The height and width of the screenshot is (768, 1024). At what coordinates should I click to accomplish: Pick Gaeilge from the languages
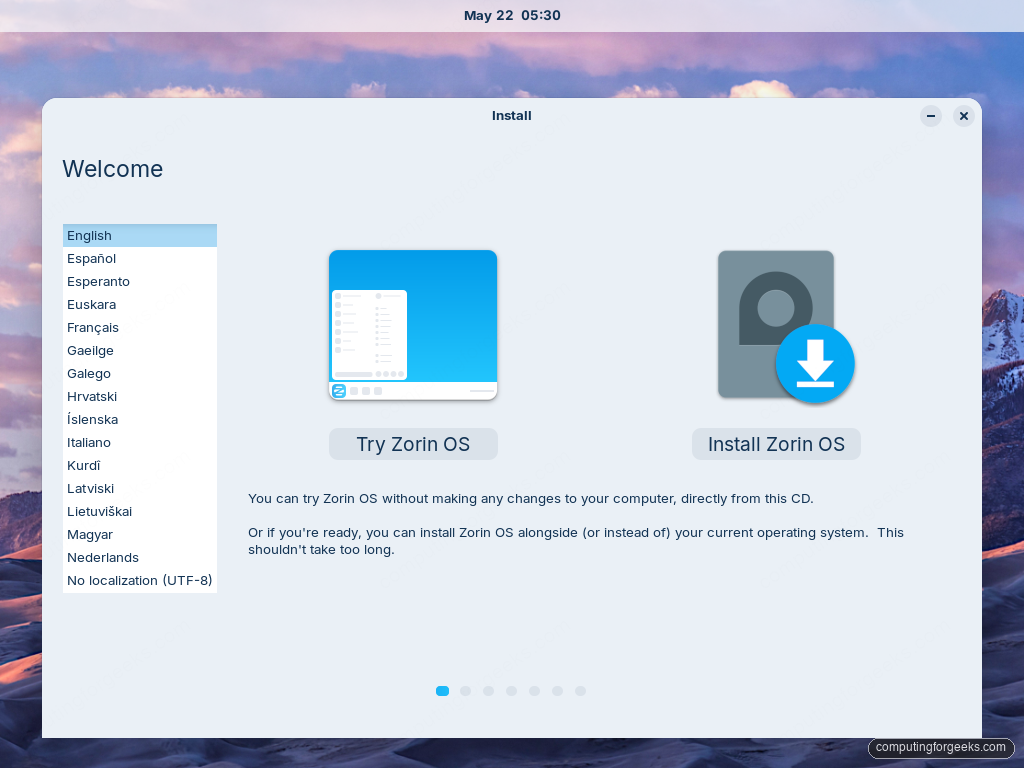(x=140, y=351)
